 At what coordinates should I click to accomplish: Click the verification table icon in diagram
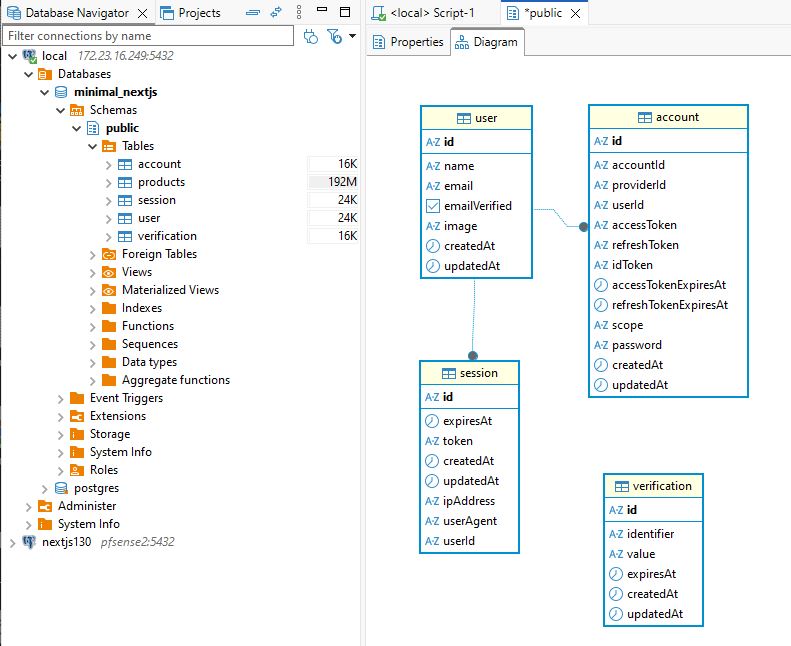coord(622,486)
